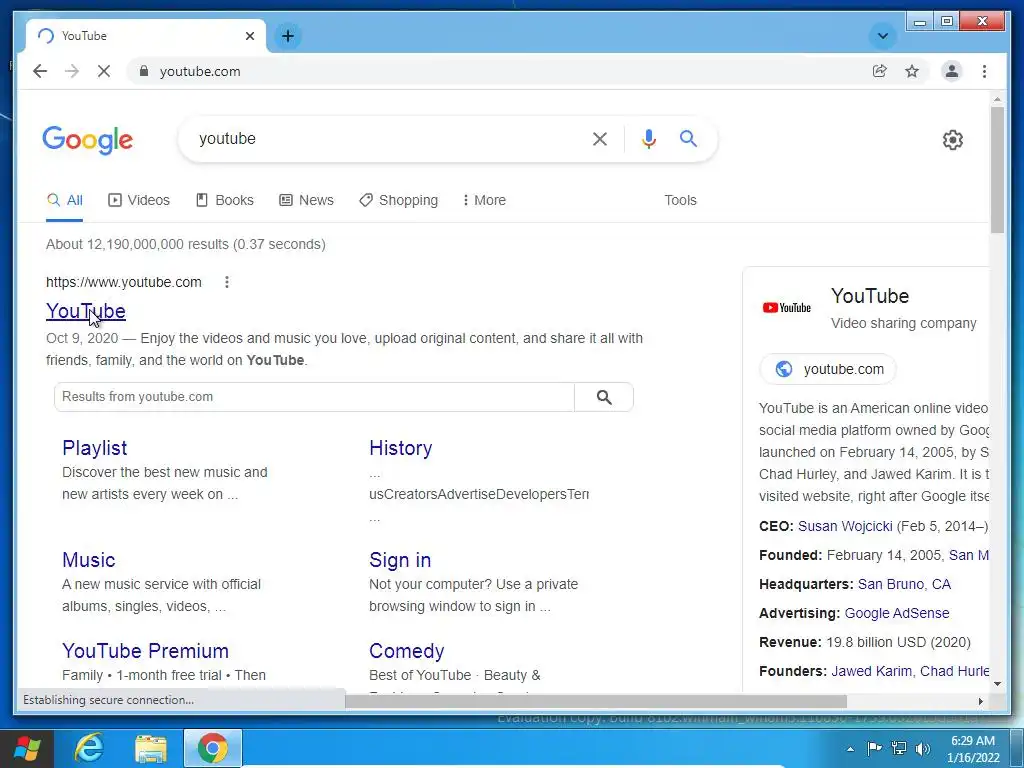Image resolution: width=1024 pixels, height=768 pixels.
Task: Click the blue magnifier search icon
Action: pos(688,138)
